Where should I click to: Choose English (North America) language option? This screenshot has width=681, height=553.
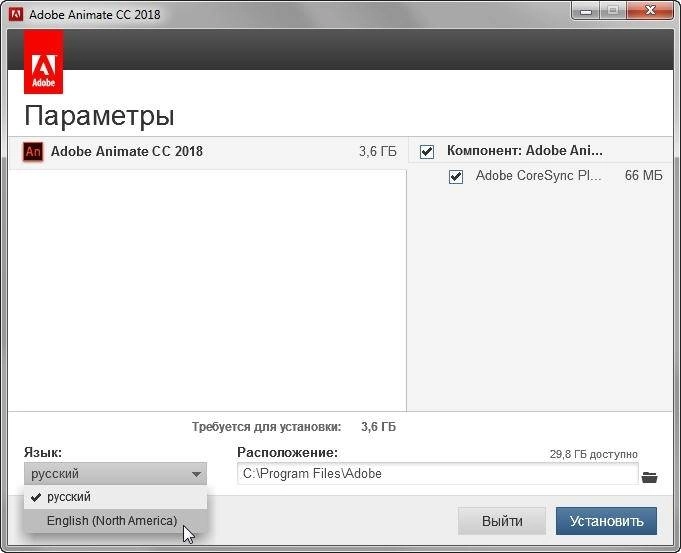click(116, 520)
